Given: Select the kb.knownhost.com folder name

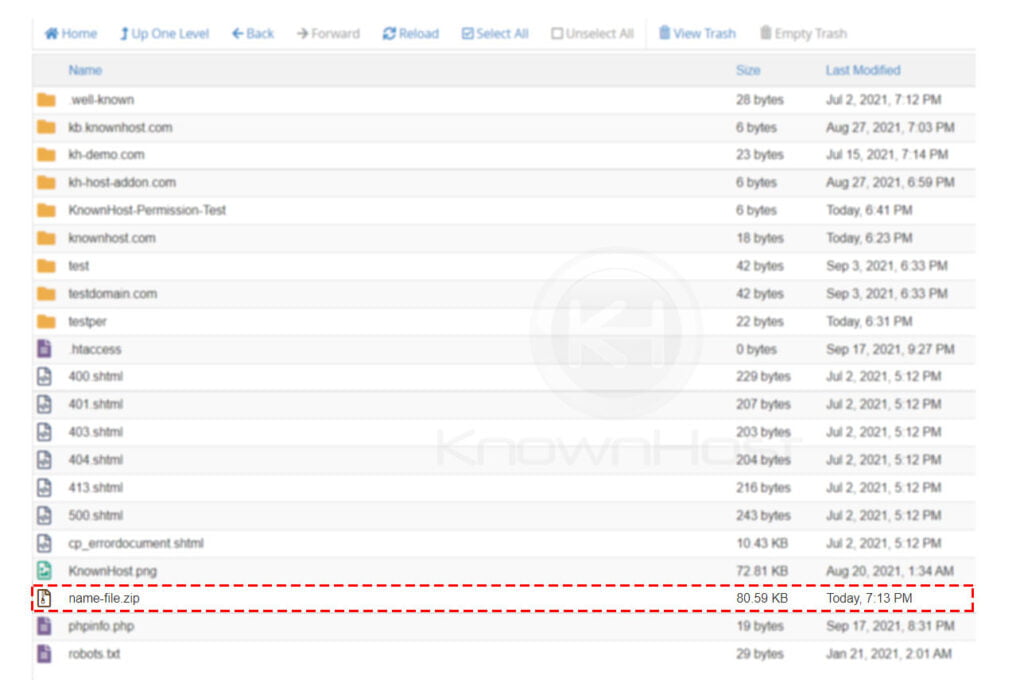Looking at the screenshot, I should 120,127.
